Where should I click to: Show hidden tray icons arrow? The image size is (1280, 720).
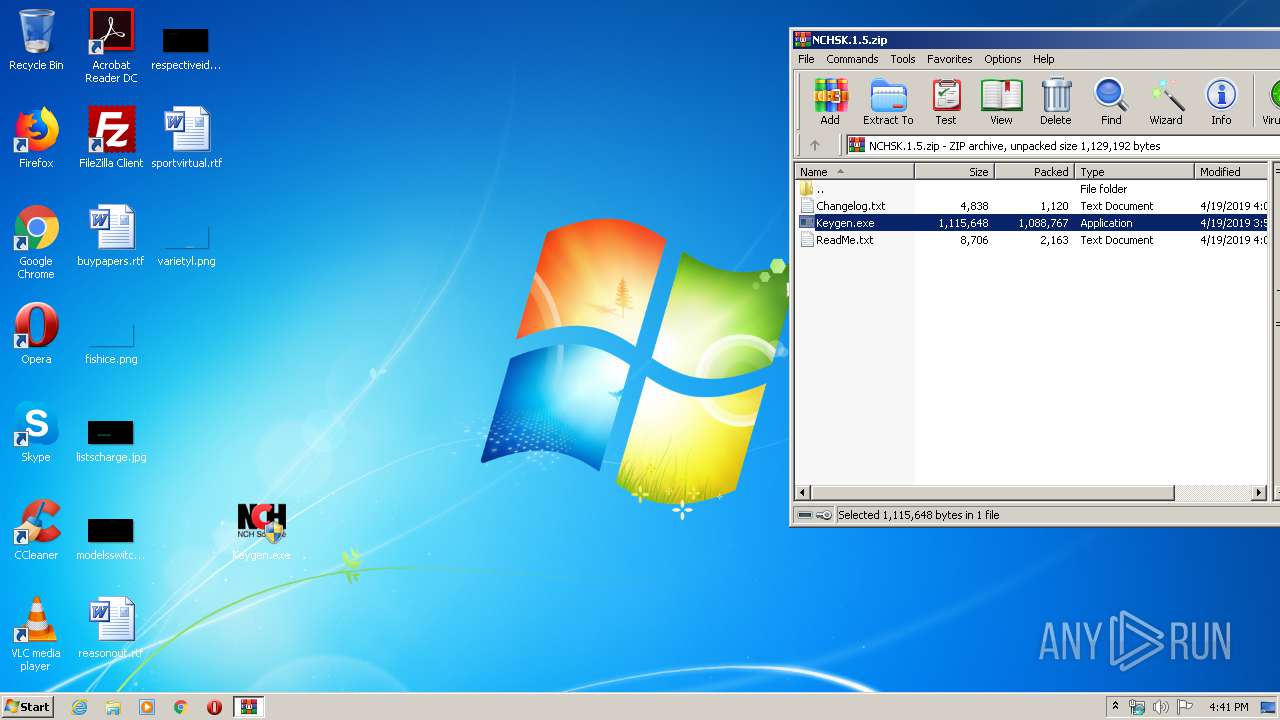(1115, 707)
